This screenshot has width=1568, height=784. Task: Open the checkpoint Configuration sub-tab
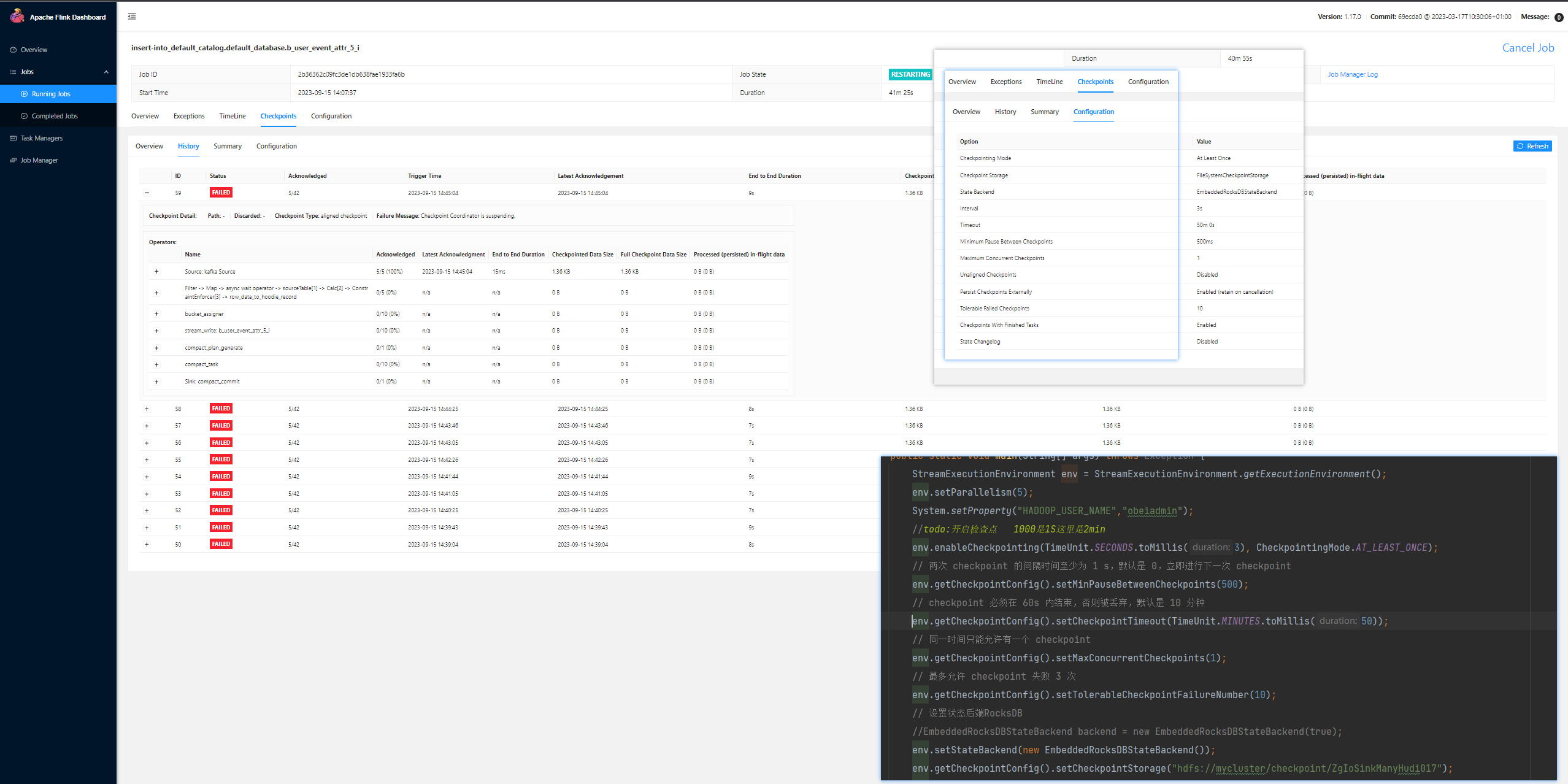click(x=276, y=146)
